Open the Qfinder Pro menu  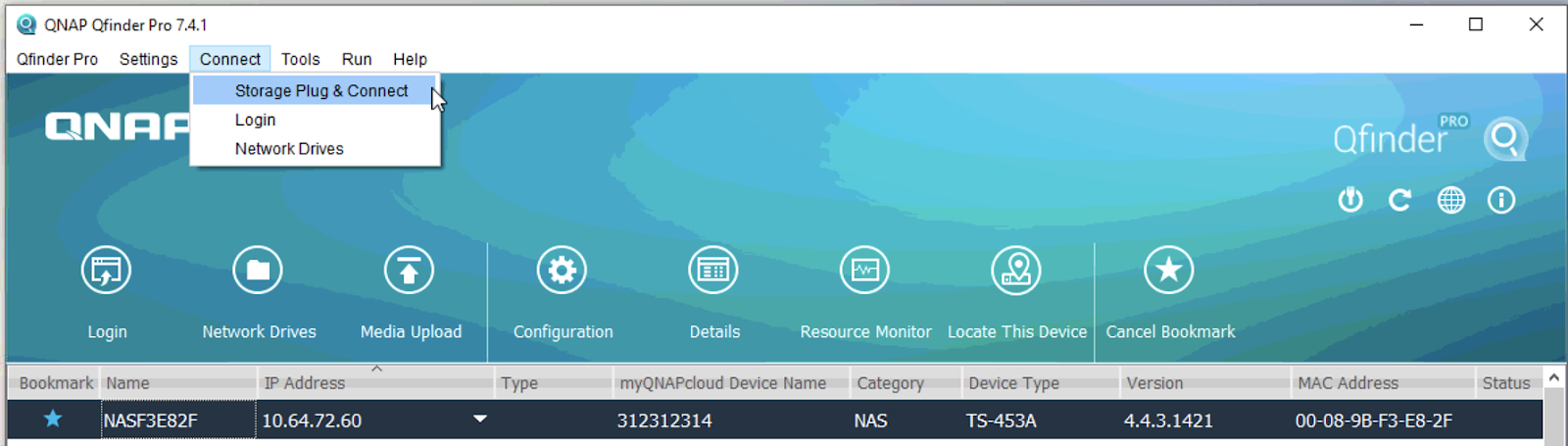tap(57, 59)
